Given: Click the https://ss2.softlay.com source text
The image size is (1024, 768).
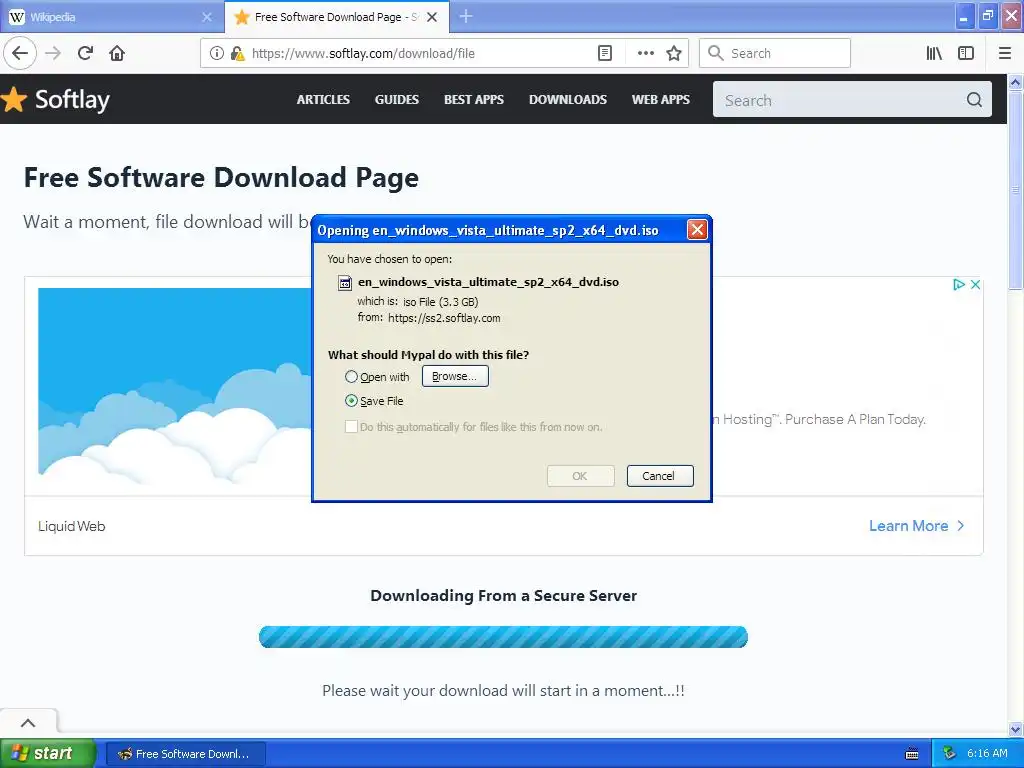Looking at the screenshot, I should (x=444, y=318).
